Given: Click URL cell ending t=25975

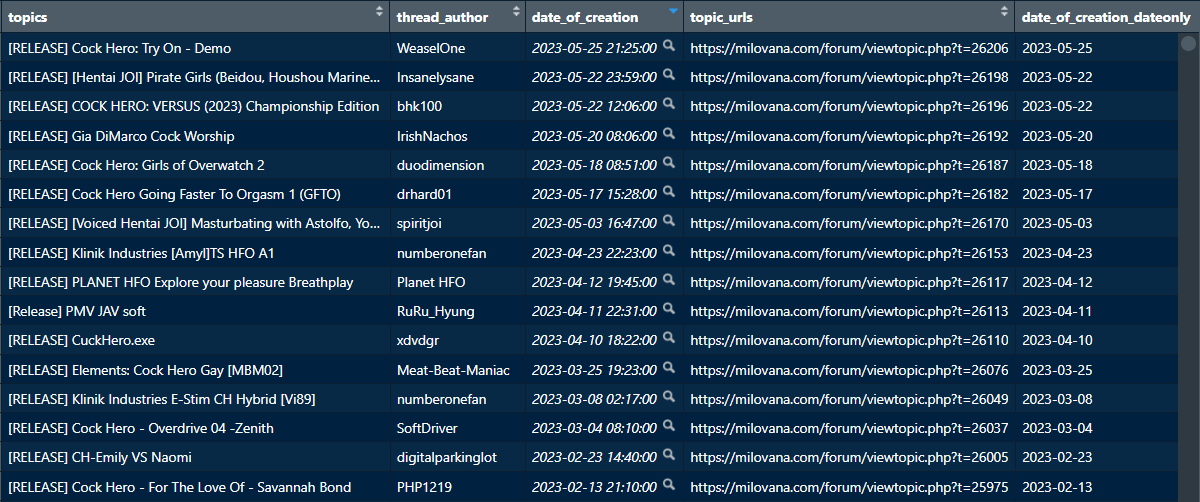Looking at the screenshot, I should coord(849,487).
